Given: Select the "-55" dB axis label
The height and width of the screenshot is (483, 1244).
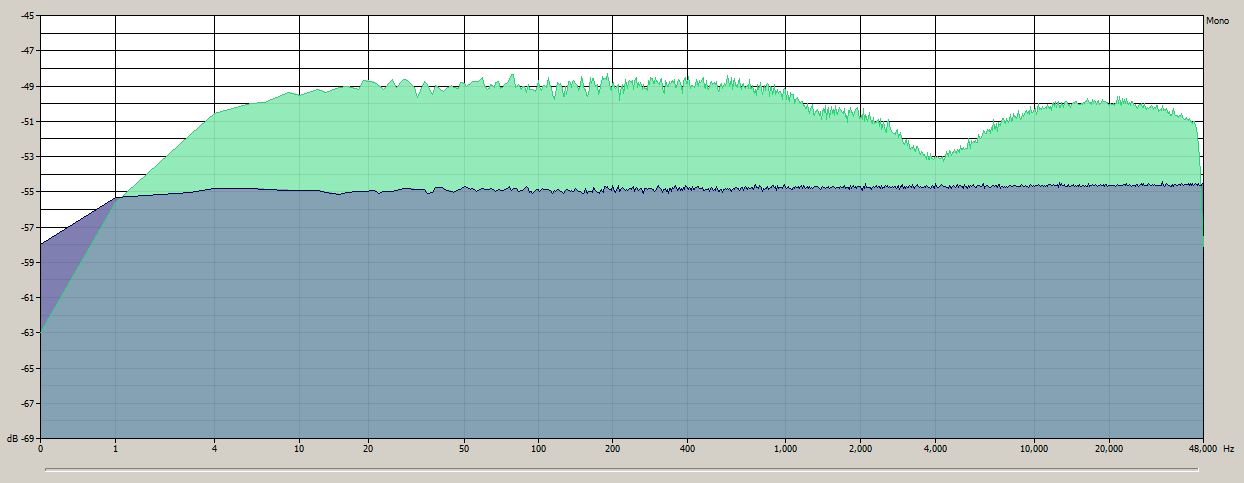Looking at the screenshot, I should 26,191.
